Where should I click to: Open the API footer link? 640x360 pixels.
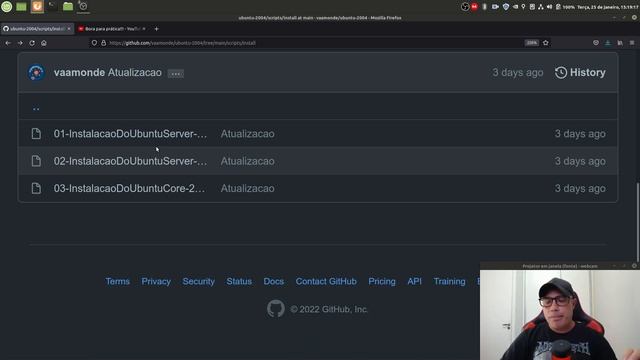coord(414,282)
